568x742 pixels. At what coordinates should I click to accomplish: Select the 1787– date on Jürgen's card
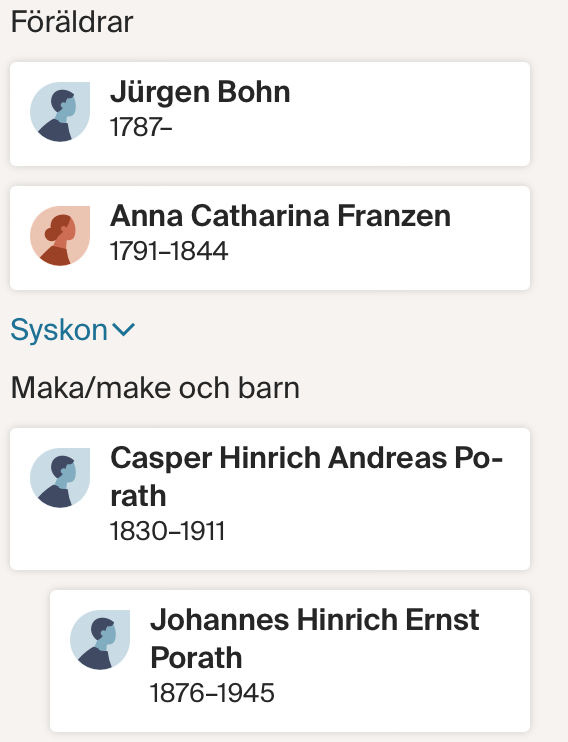pyautogui.click(x=141, y=127)
